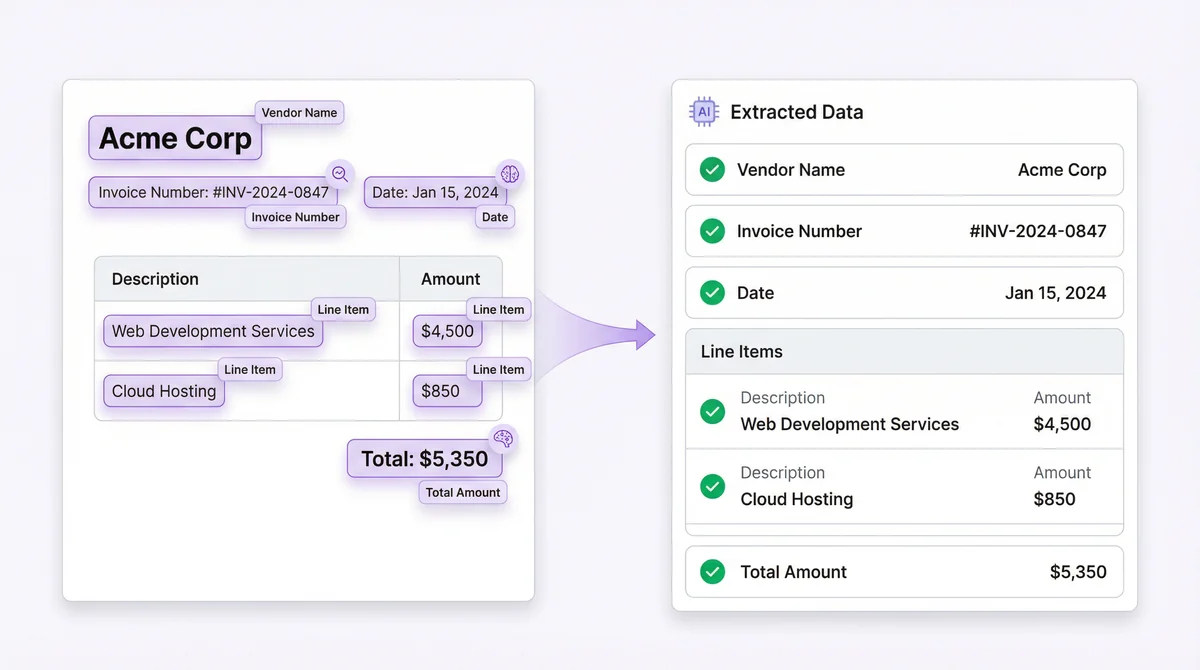Select the Line Item tag above Web Development Services
Viewport: 1200px width, 670px height.
click(343, 310)
